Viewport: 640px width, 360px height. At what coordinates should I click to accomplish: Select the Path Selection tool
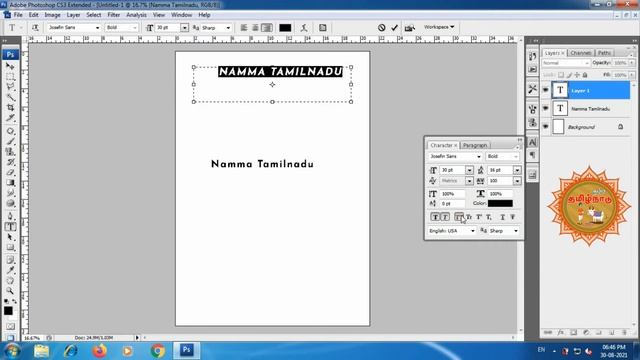pos(10,237)
